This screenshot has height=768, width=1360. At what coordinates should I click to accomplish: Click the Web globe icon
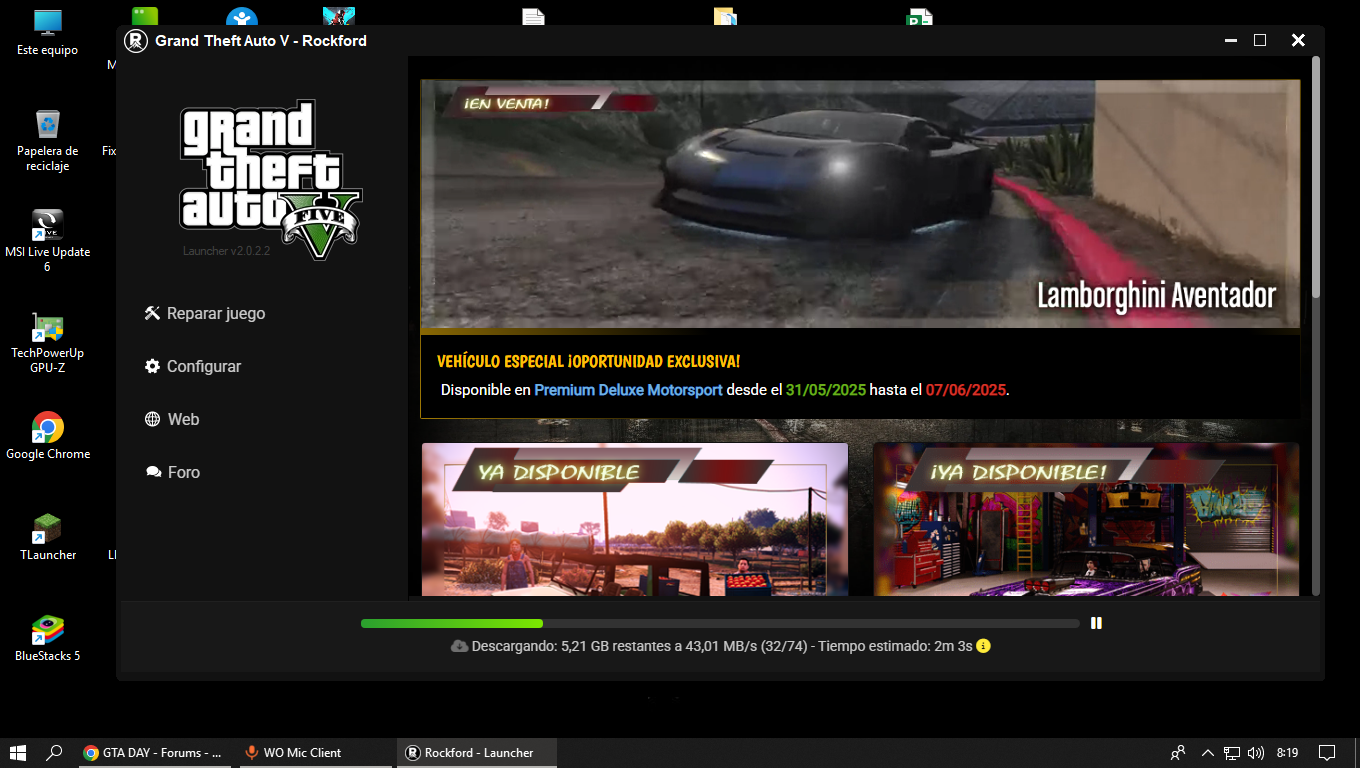point(153,419)
